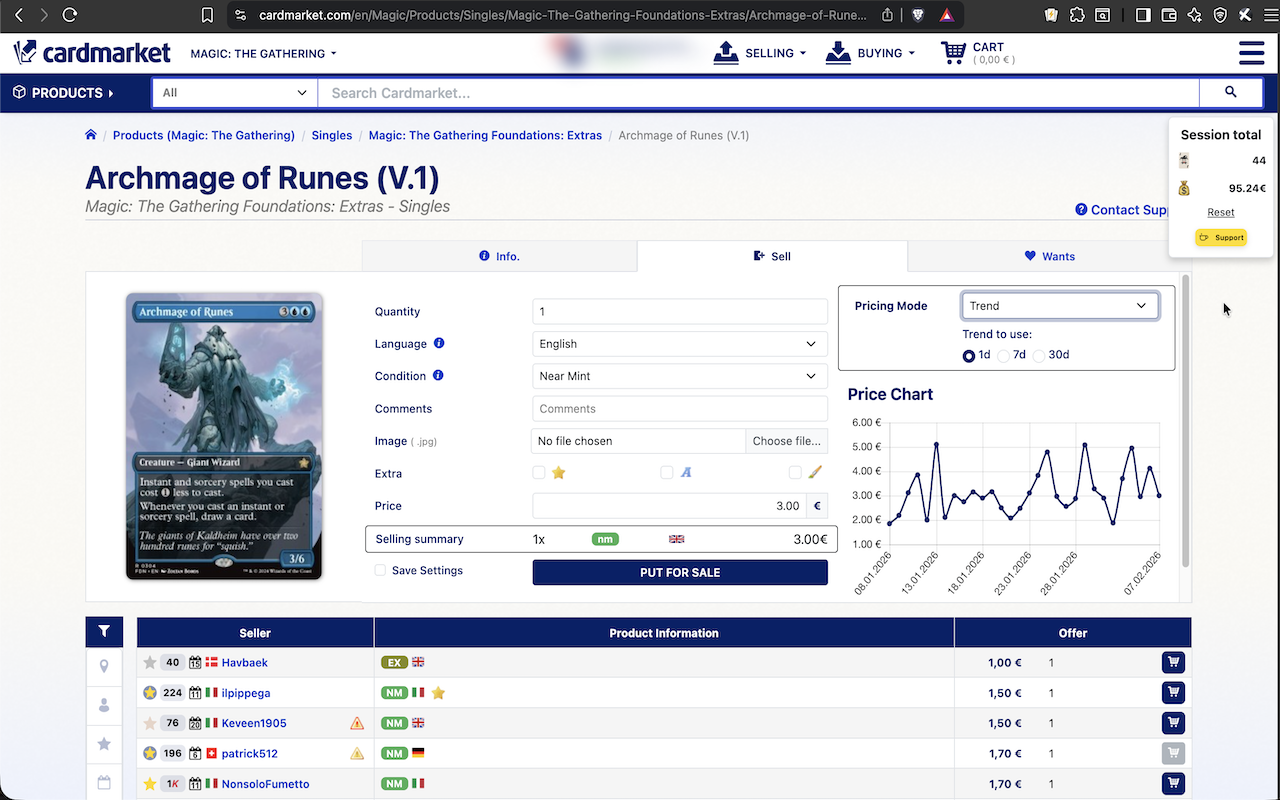Open the Condition dropdown
The height and width of the screenshot is (800, 1280).
click(x=679, y=376)
